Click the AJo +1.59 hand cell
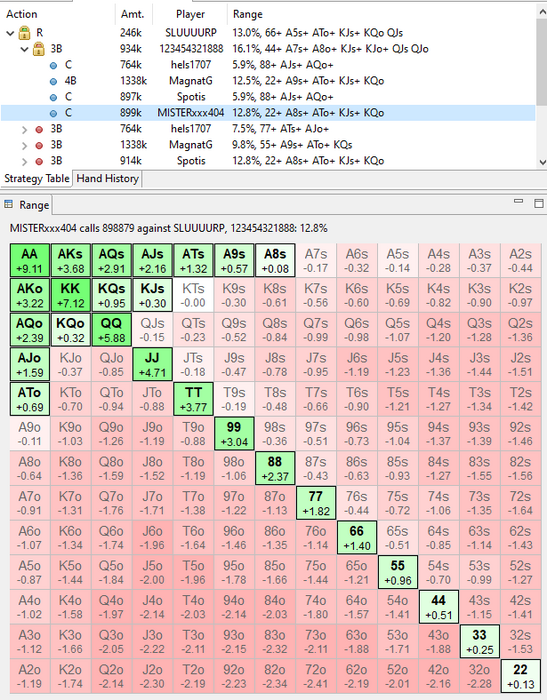The width and height of the screenshot is (547, 700). coord(29,364)
